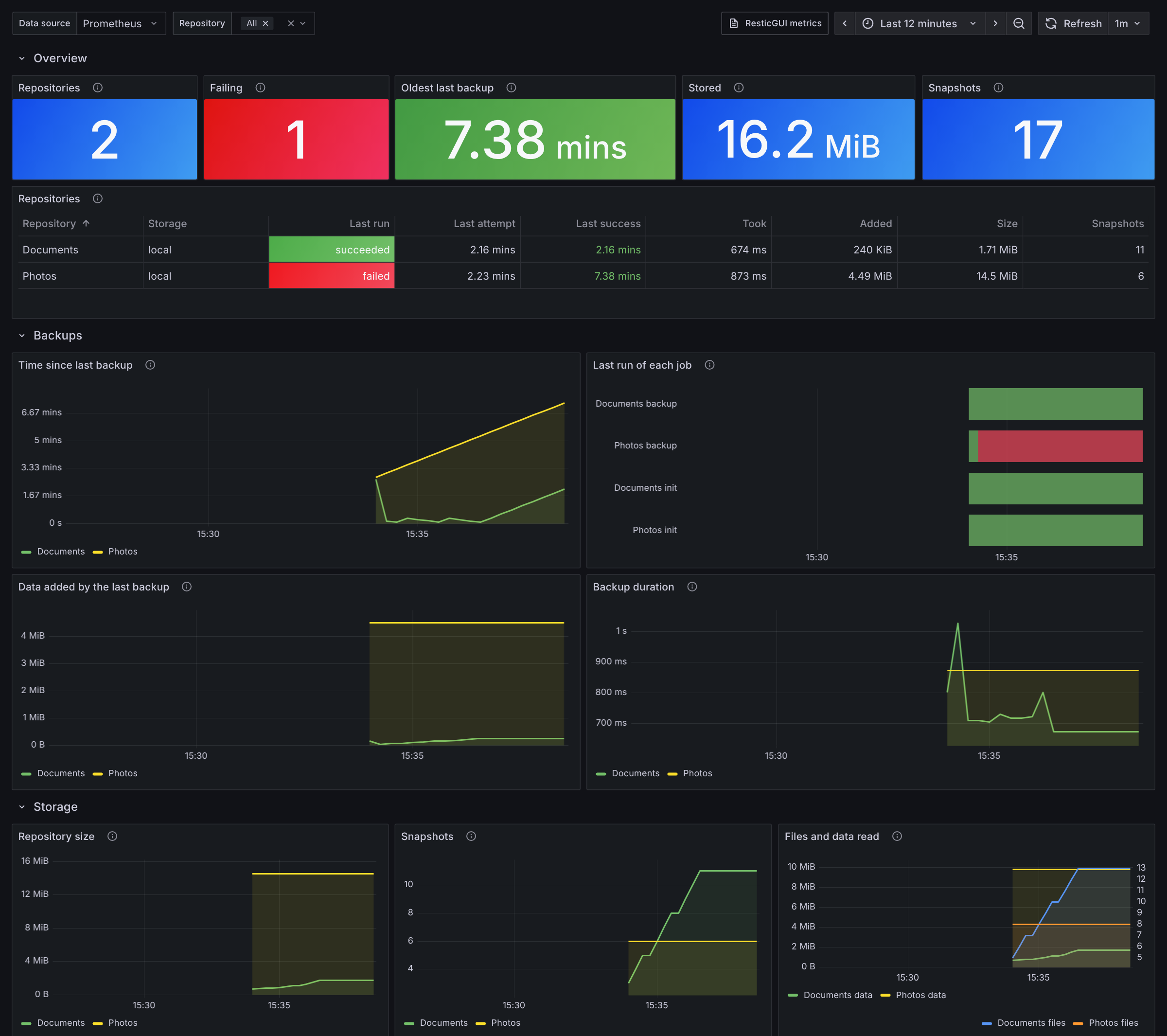Click the Refresh dashboard button
1167x1036 pixels.
pyautogui.click(x=1073, y=23)
